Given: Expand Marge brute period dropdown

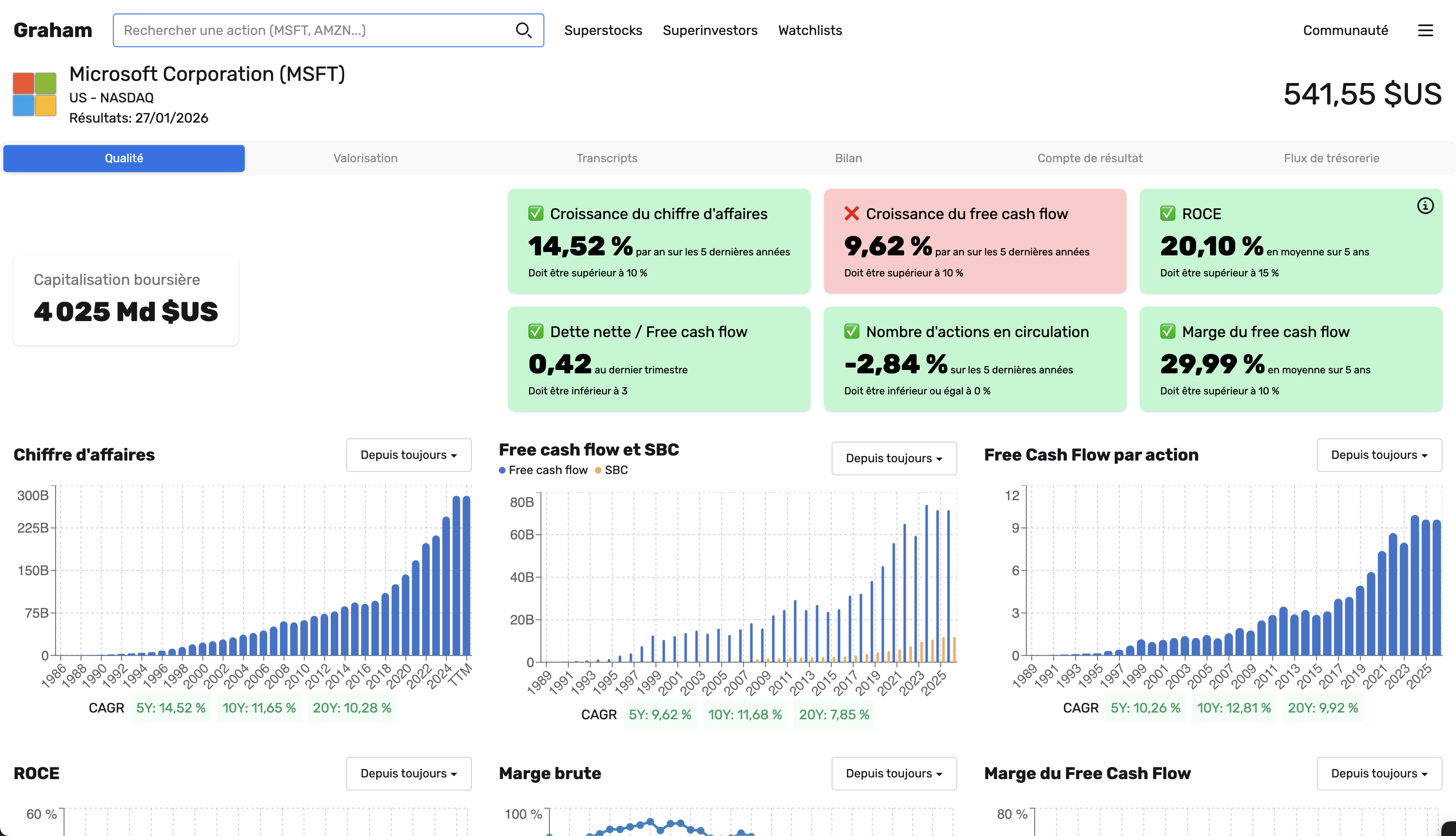Looking at the screenshot, I should [x=894, y=773].
